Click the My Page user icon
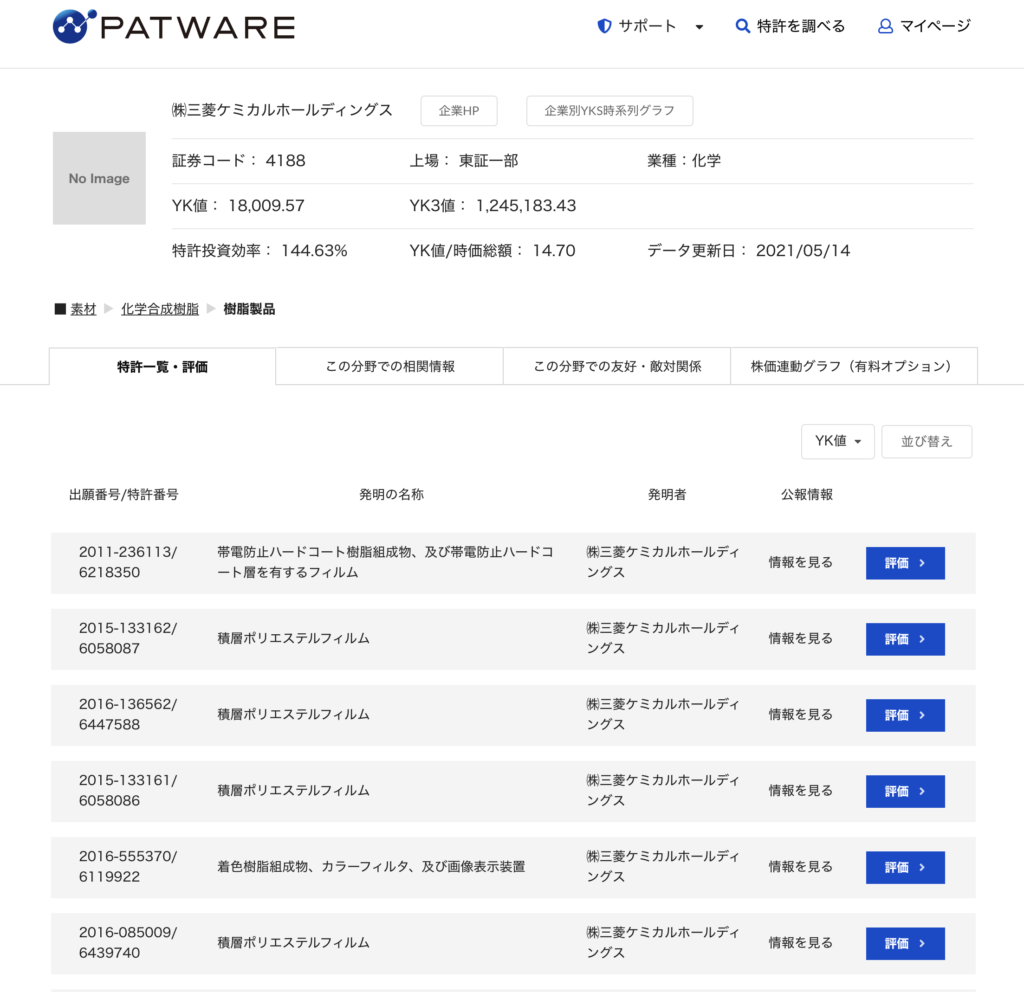The height and width of the screenshot is (992, 1024). click(x=885, y=26)
